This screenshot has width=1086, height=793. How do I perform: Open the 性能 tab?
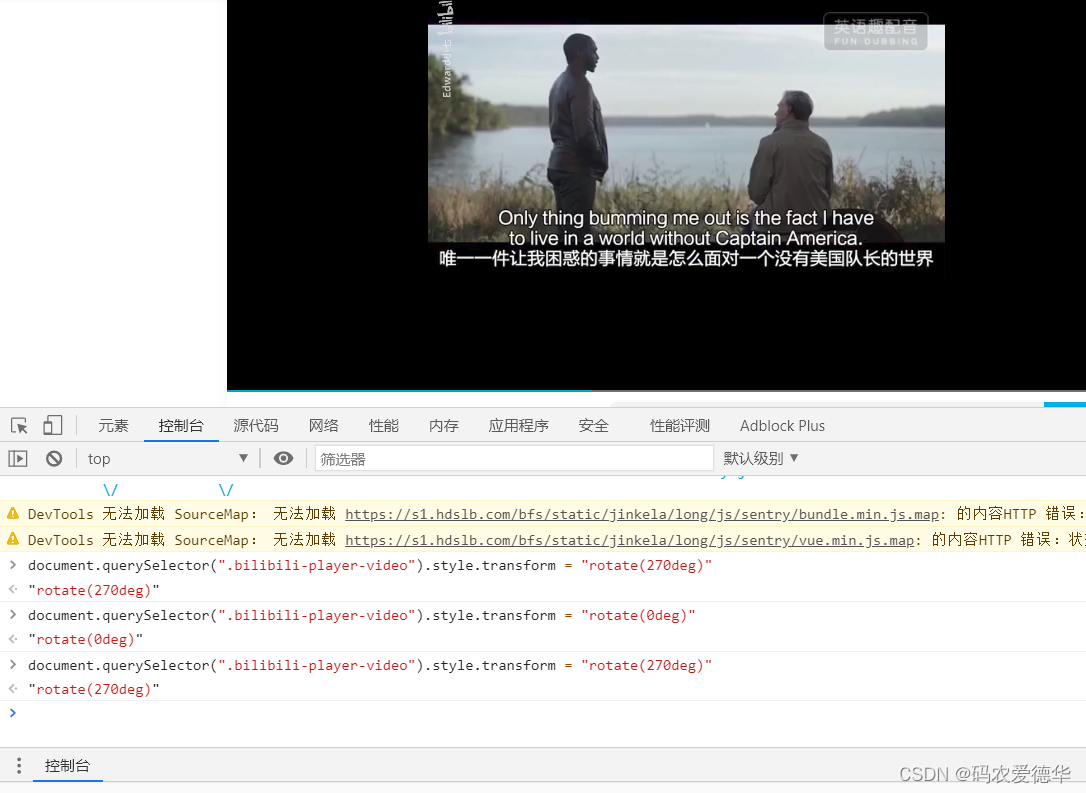(384, 425)
